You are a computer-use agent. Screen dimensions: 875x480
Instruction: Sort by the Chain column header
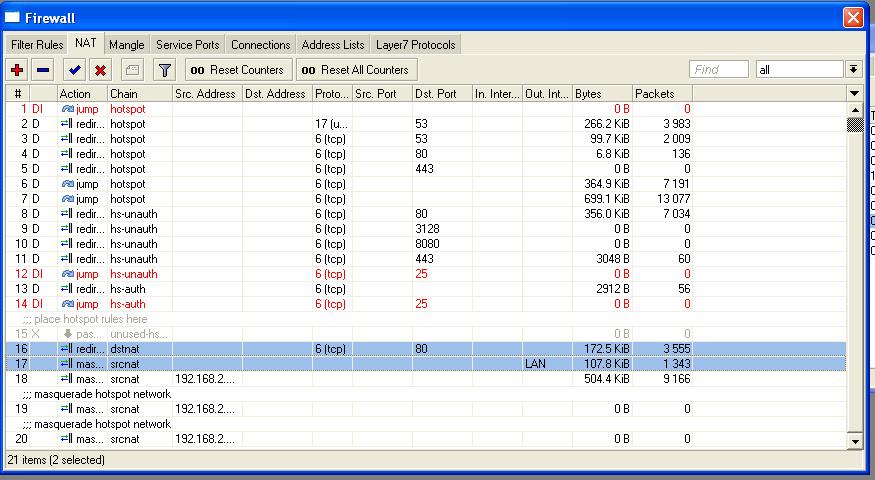click(x=140, y=93)
